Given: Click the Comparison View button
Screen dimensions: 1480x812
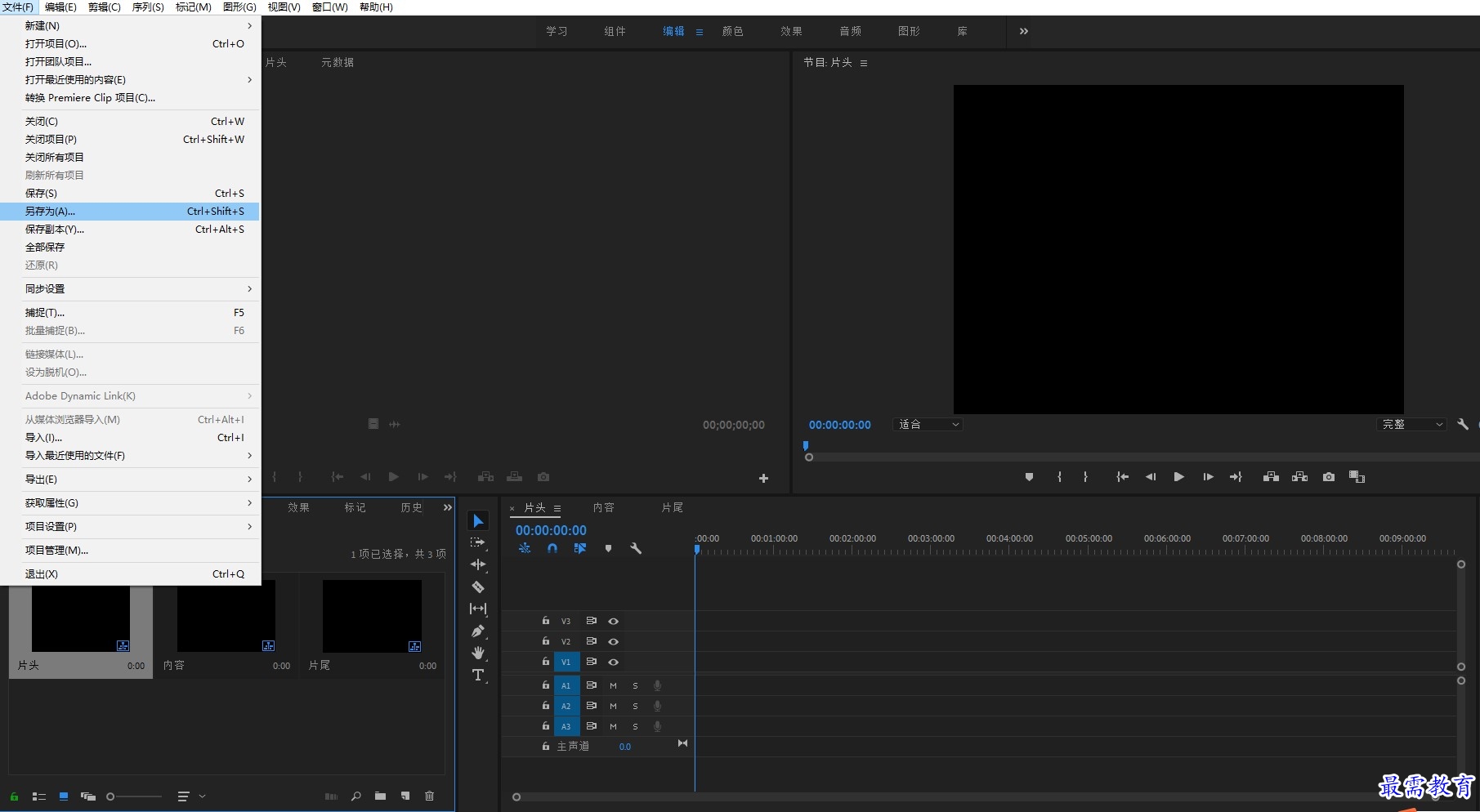Looking at the screenshot, I should click(1357, 477).
